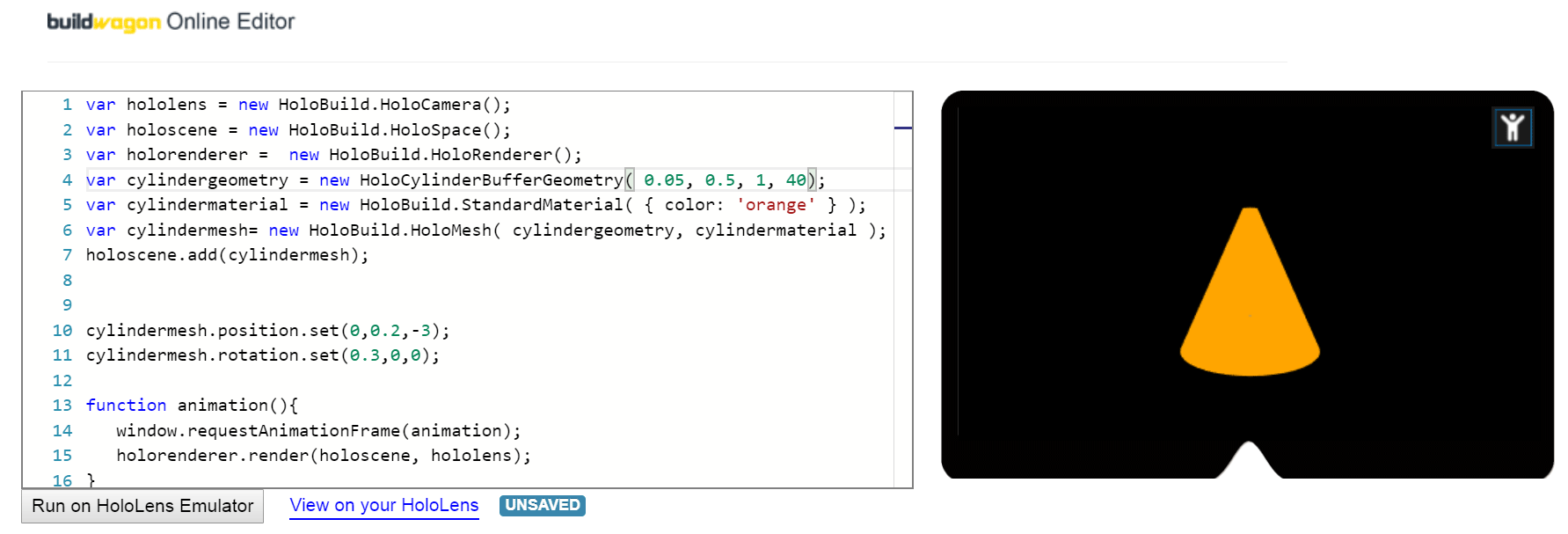Click the holorenderer.render line
1568x534 pixels.
[324, 456]
